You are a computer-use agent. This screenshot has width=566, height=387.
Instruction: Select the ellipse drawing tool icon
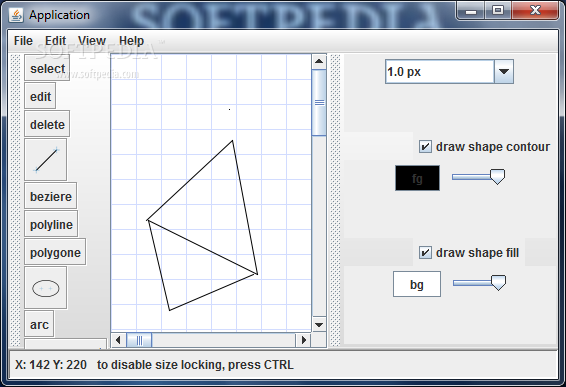(45, 288)
